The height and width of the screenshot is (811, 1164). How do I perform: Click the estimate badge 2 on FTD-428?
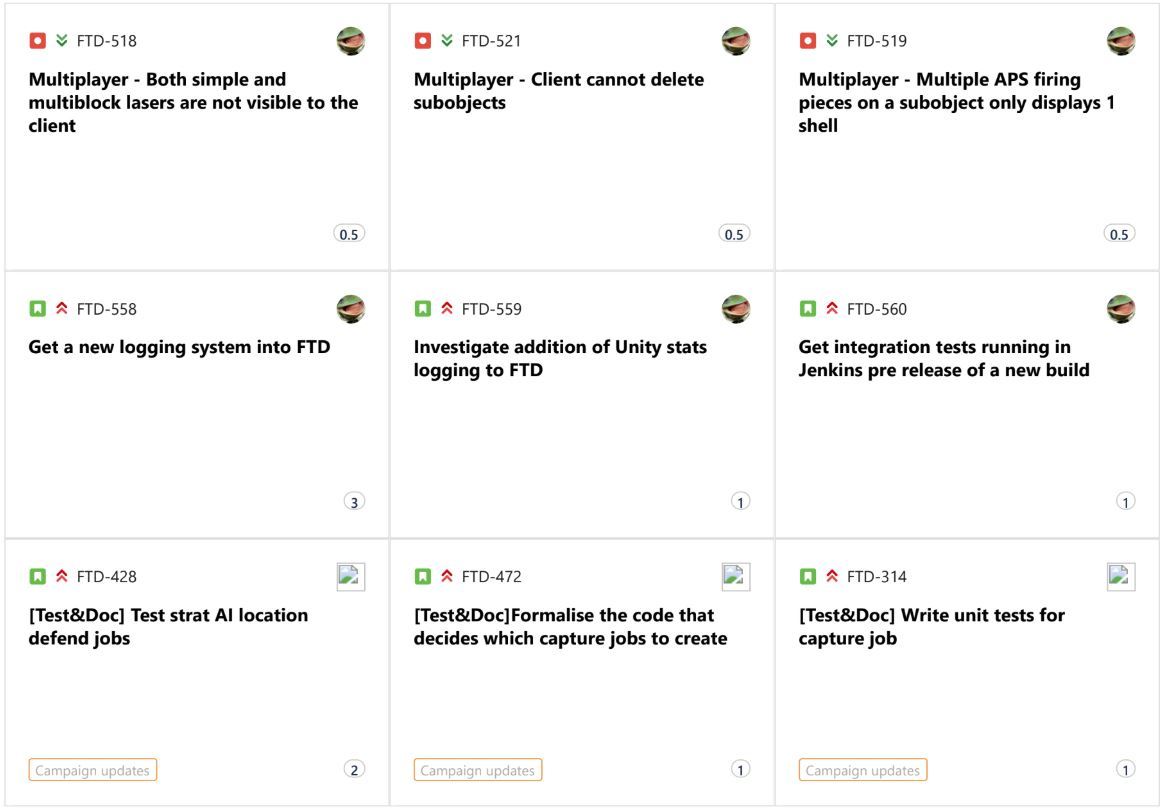tap(354, 769)
